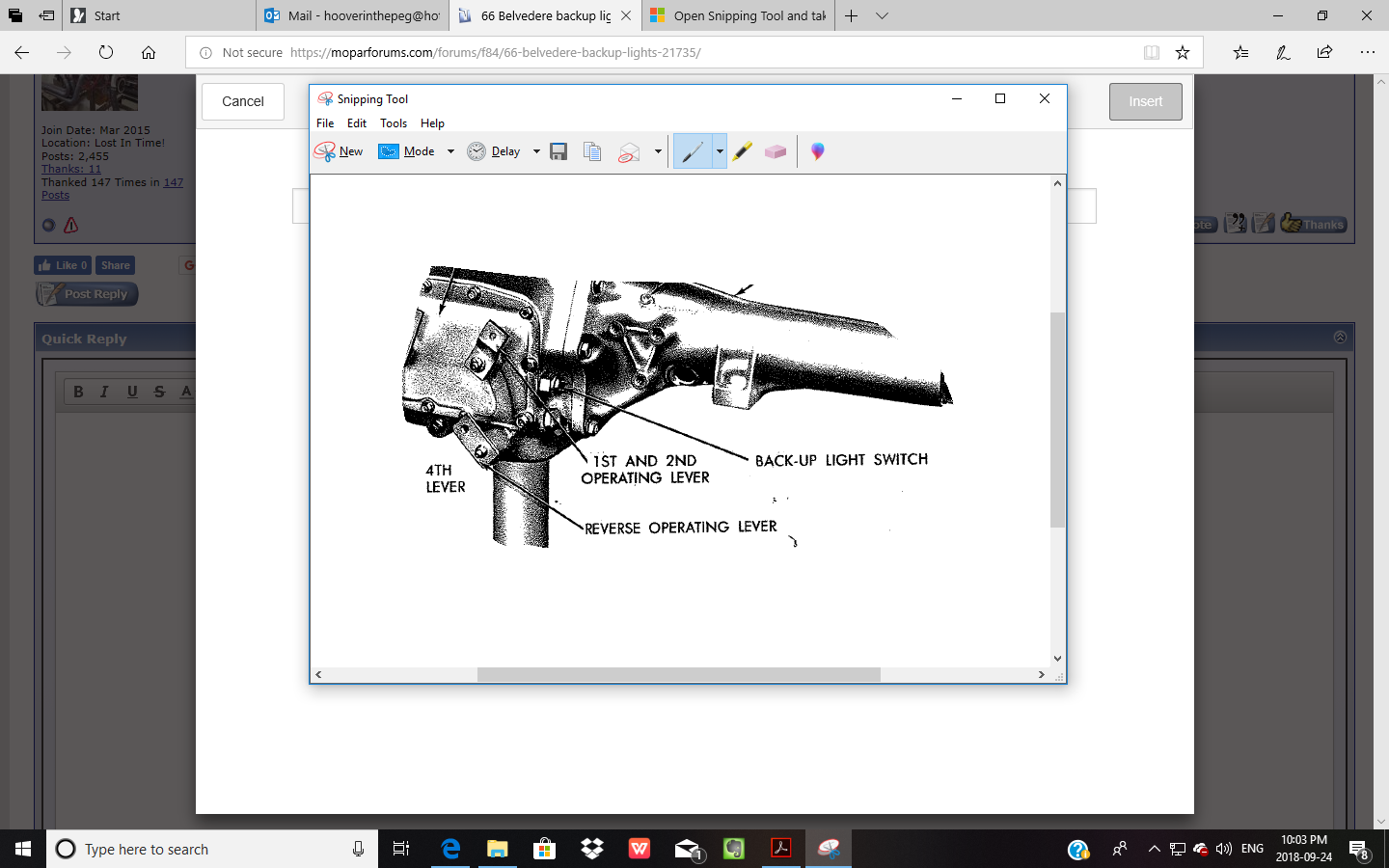Select the Eraser tool
Viewport: 1389px width, 868px height.
pos(776,151)
